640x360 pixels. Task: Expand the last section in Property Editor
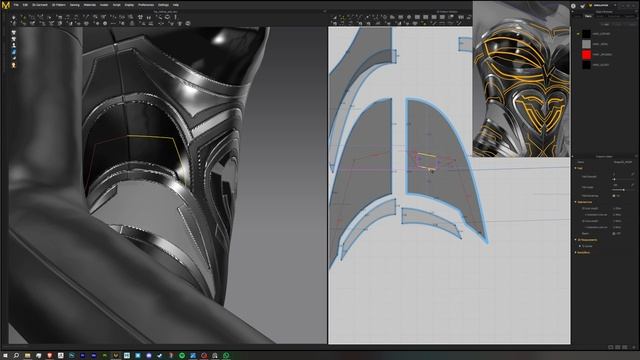pyautogui.click(x=575, y=253)
